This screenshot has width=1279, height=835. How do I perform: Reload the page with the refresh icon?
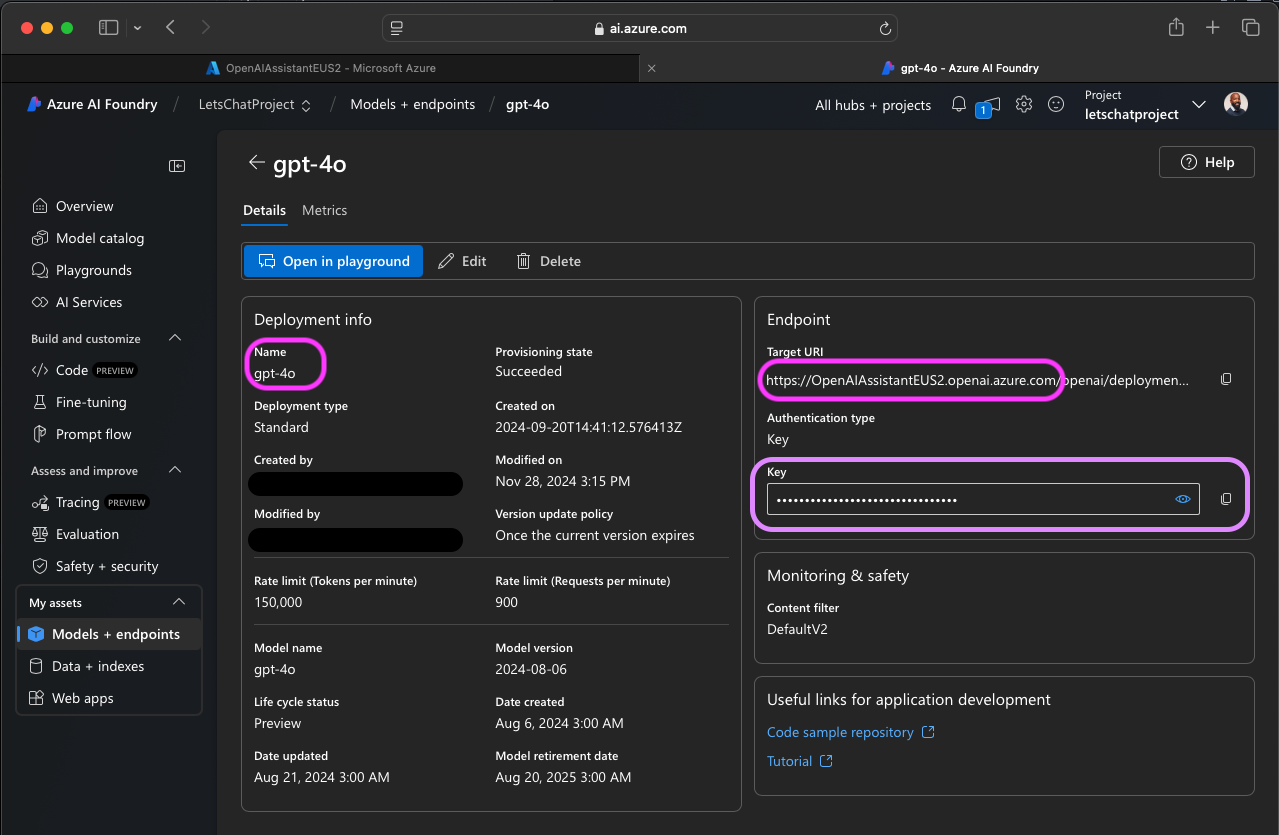pos(884,29)
